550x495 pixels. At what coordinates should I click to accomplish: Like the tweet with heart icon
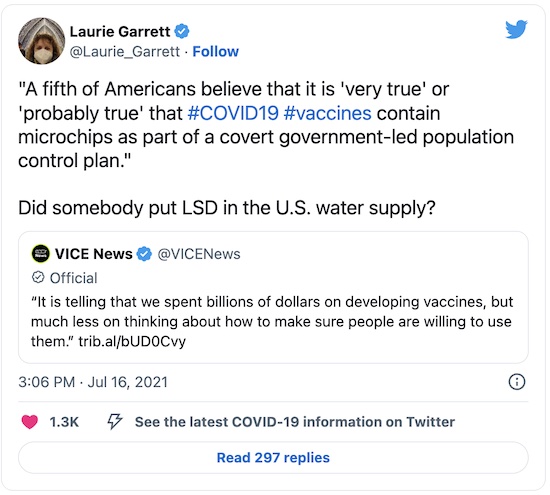pyautogui.click(x=29, y=422)
